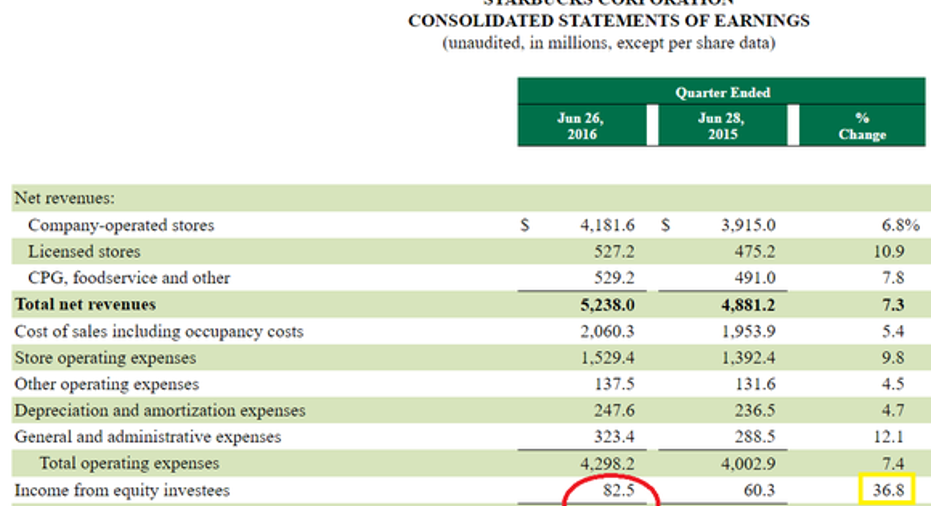Screen dimensions: 931x506
Task: Click the CPG, foodservice and other label
Action: tap(129, 278)
